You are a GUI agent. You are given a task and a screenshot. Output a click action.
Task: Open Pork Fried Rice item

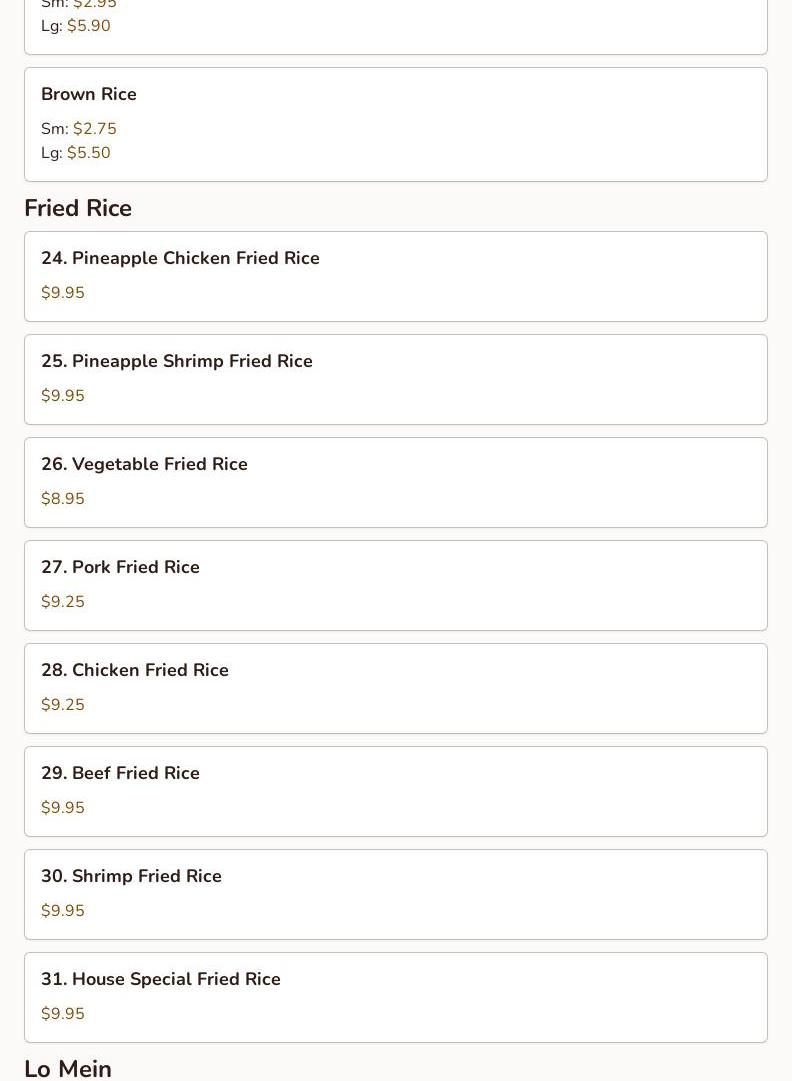click(x=120, y=567)
